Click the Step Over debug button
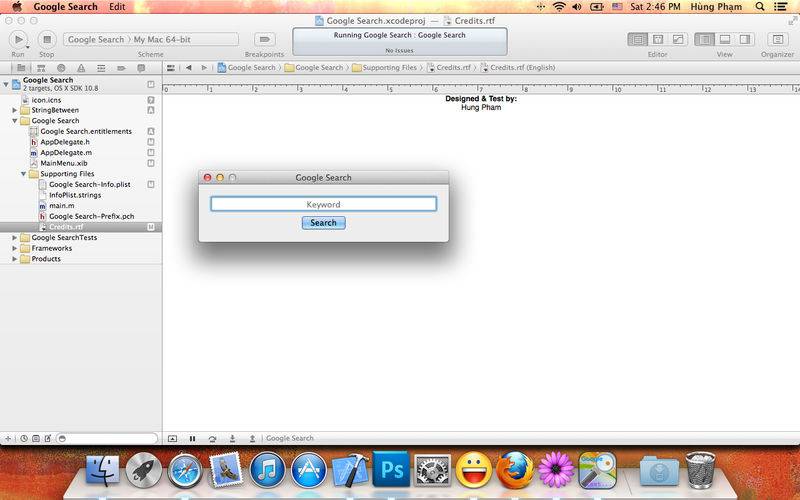This screenshot has width=800, height=500. pyautogui.click(x=212, y=438)
